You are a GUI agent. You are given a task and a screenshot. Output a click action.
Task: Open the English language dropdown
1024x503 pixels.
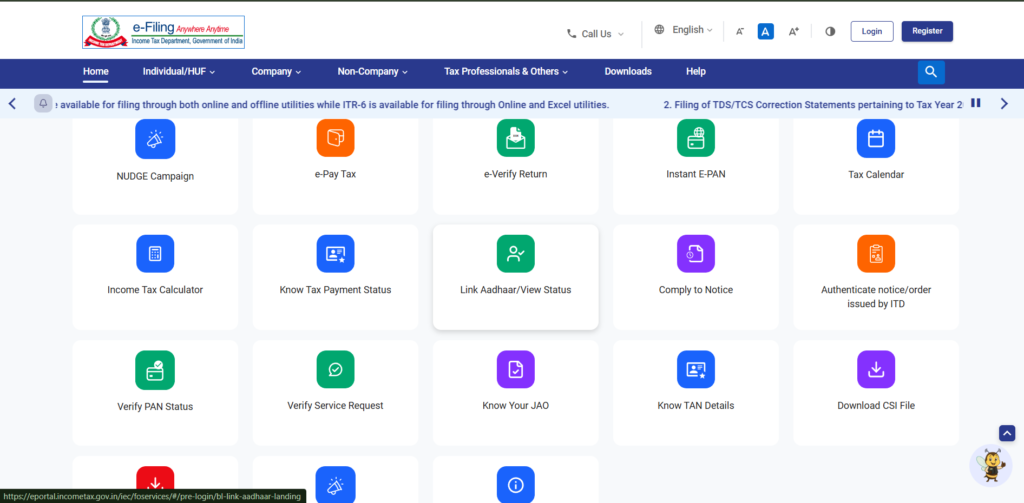[x=683, y=30]
